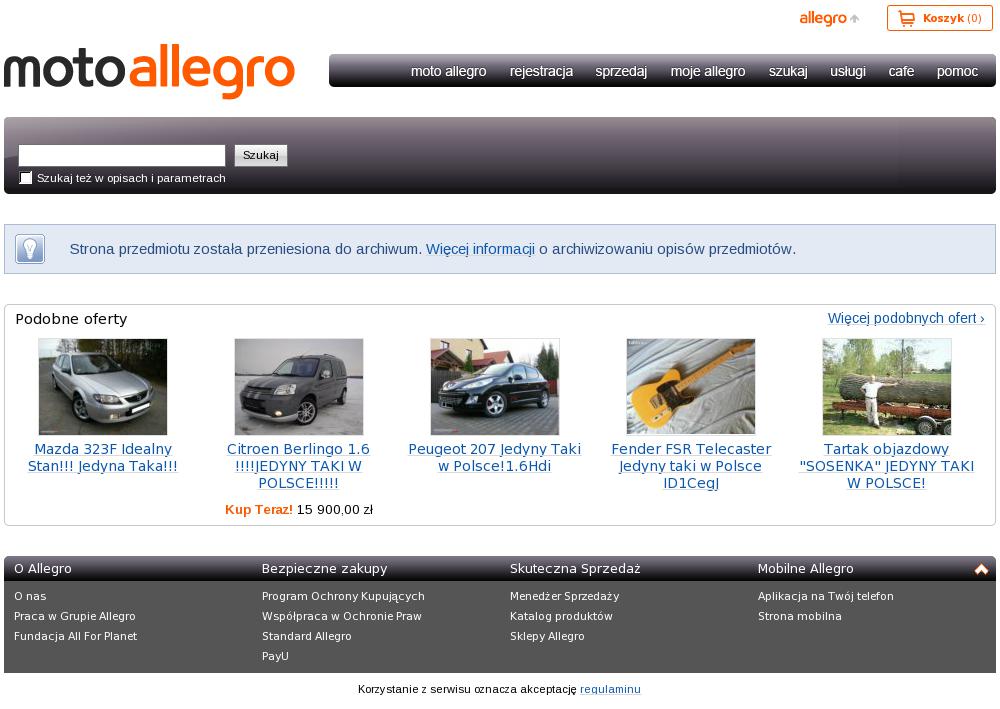Image resolution: width=1000 pixels, height=709 pixels.
Task: Click 'O Allegro' footer heading
Action: click(x=43, y=569)
